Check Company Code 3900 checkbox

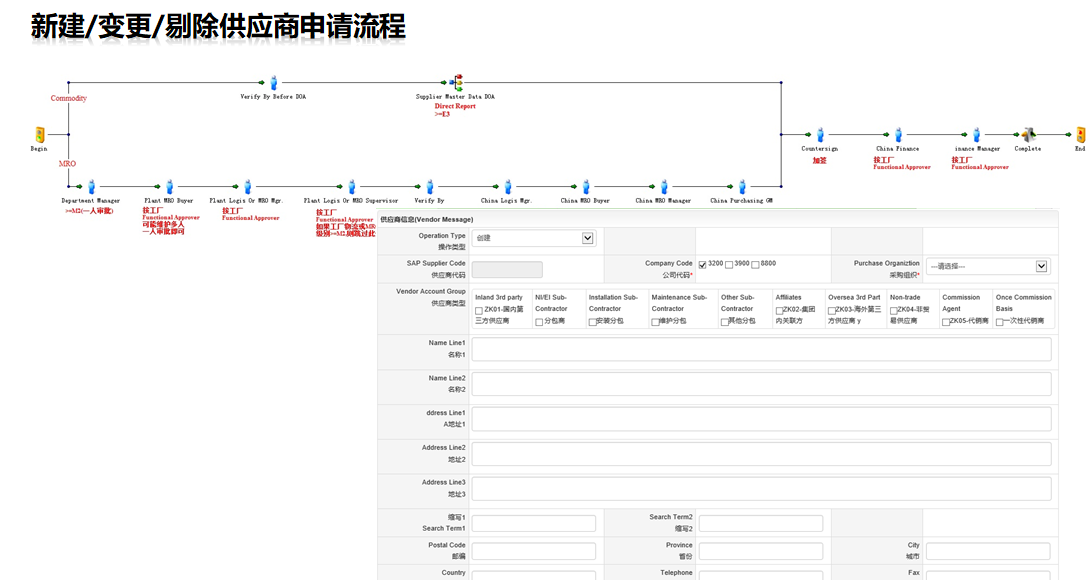729,265
